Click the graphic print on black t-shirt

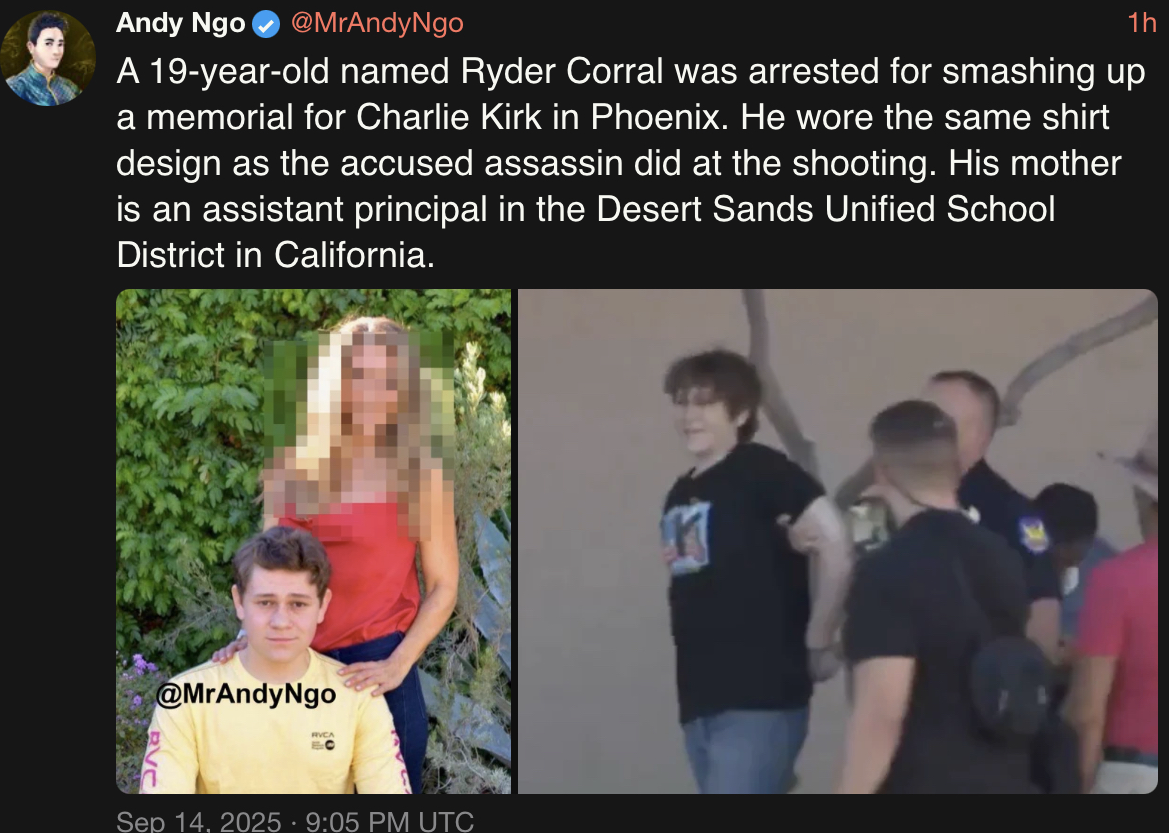click(x=686, y=537)
